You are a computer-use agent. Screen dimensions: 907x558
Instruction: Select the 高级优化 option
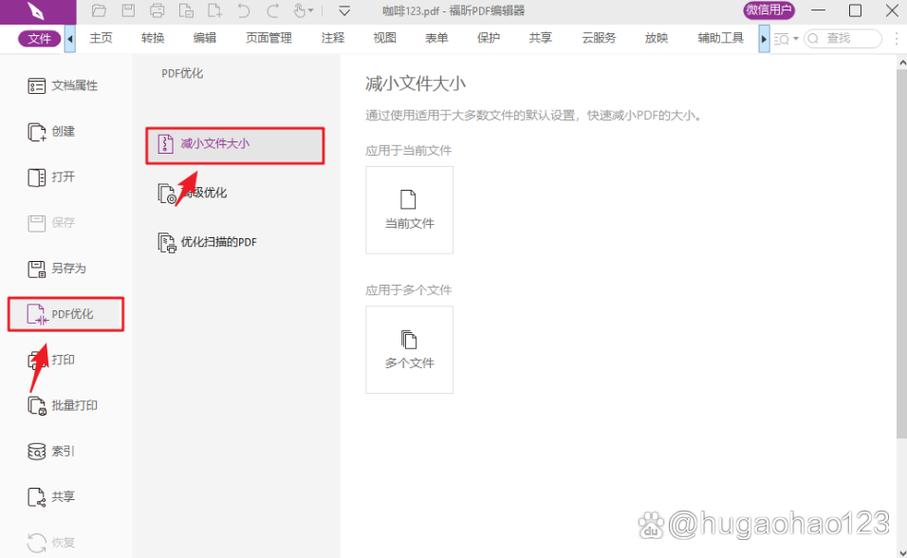pos(193,193)
